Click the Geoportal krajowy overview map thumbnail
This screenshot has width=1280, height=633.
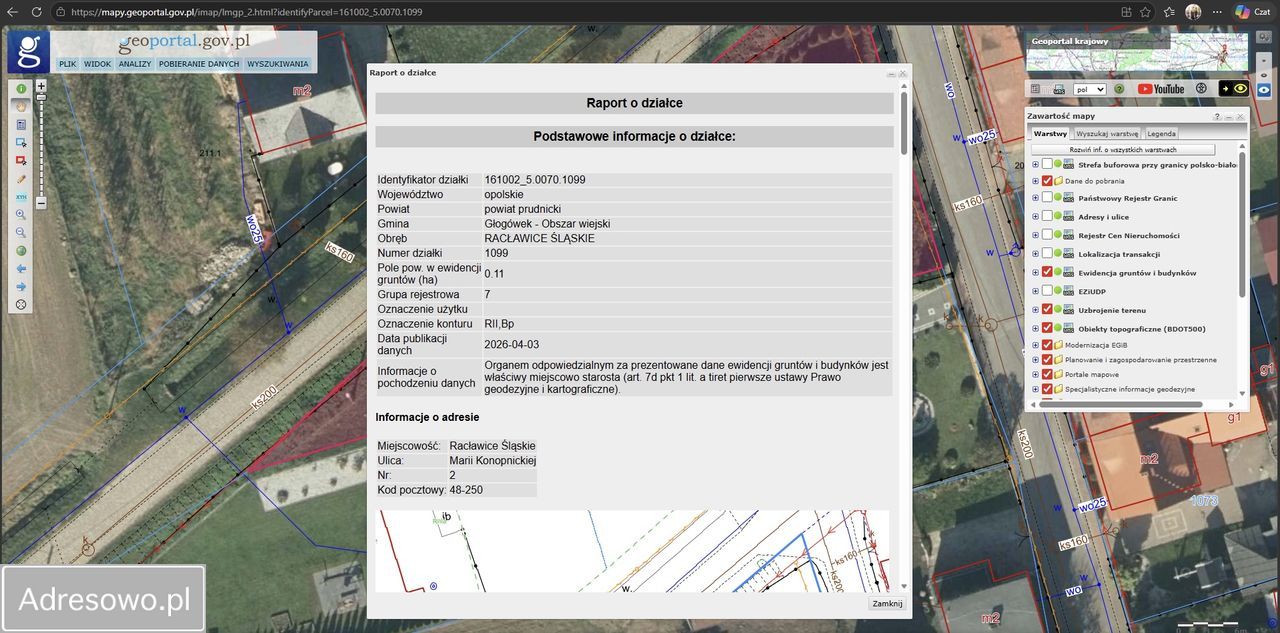pyautogui.click(x=1137, y=51)
